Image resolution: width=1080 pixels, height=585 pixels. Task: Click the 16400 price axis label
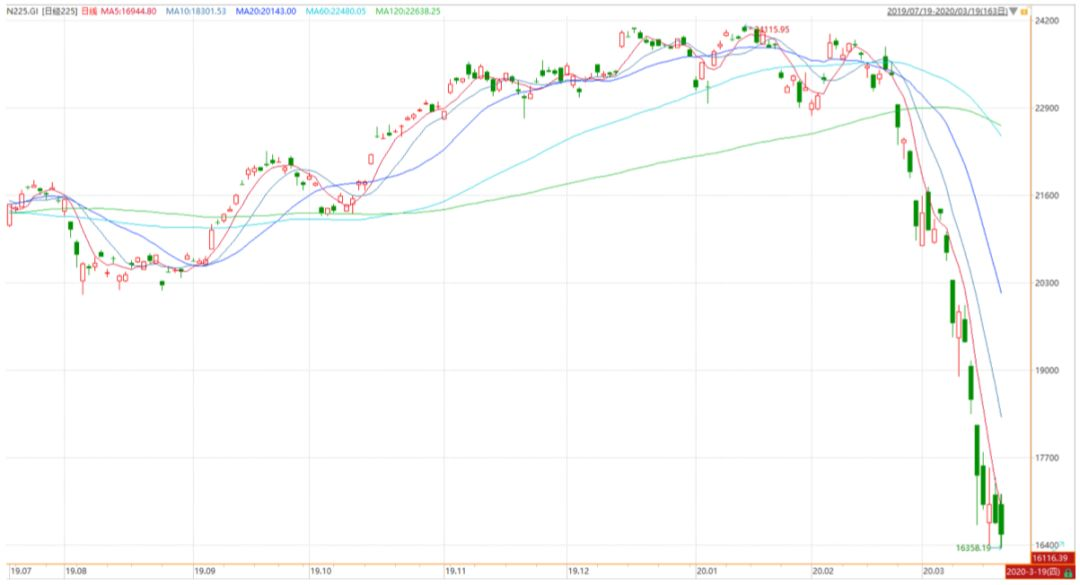pyautogui.click(x=1047, y=545)
